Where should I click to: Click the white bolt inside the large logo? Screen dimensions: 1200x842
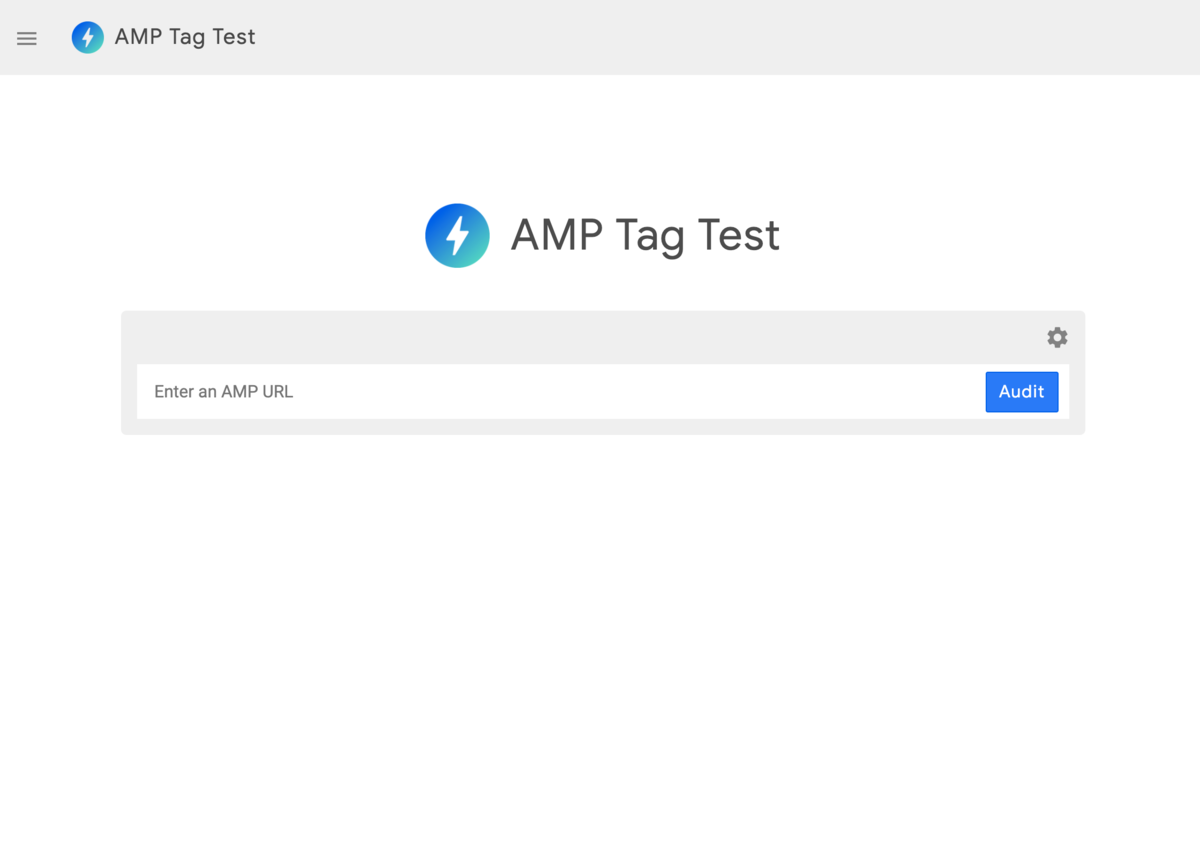click(x=457, y=235)
